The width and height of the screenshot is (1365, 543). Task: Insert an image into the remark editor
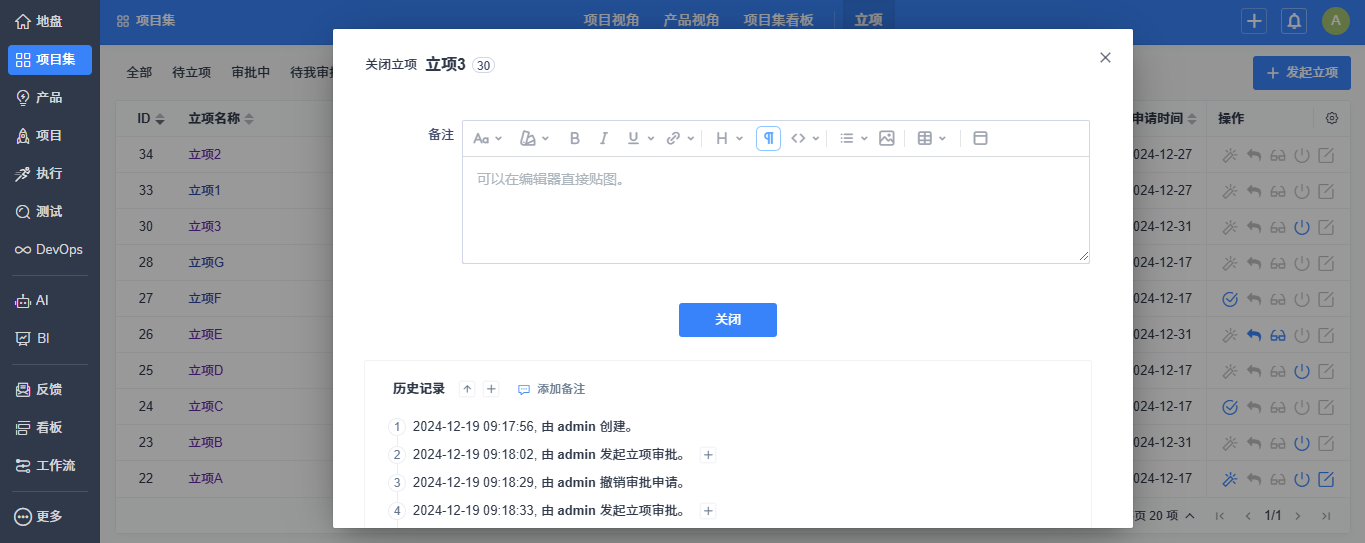(886, 139)
